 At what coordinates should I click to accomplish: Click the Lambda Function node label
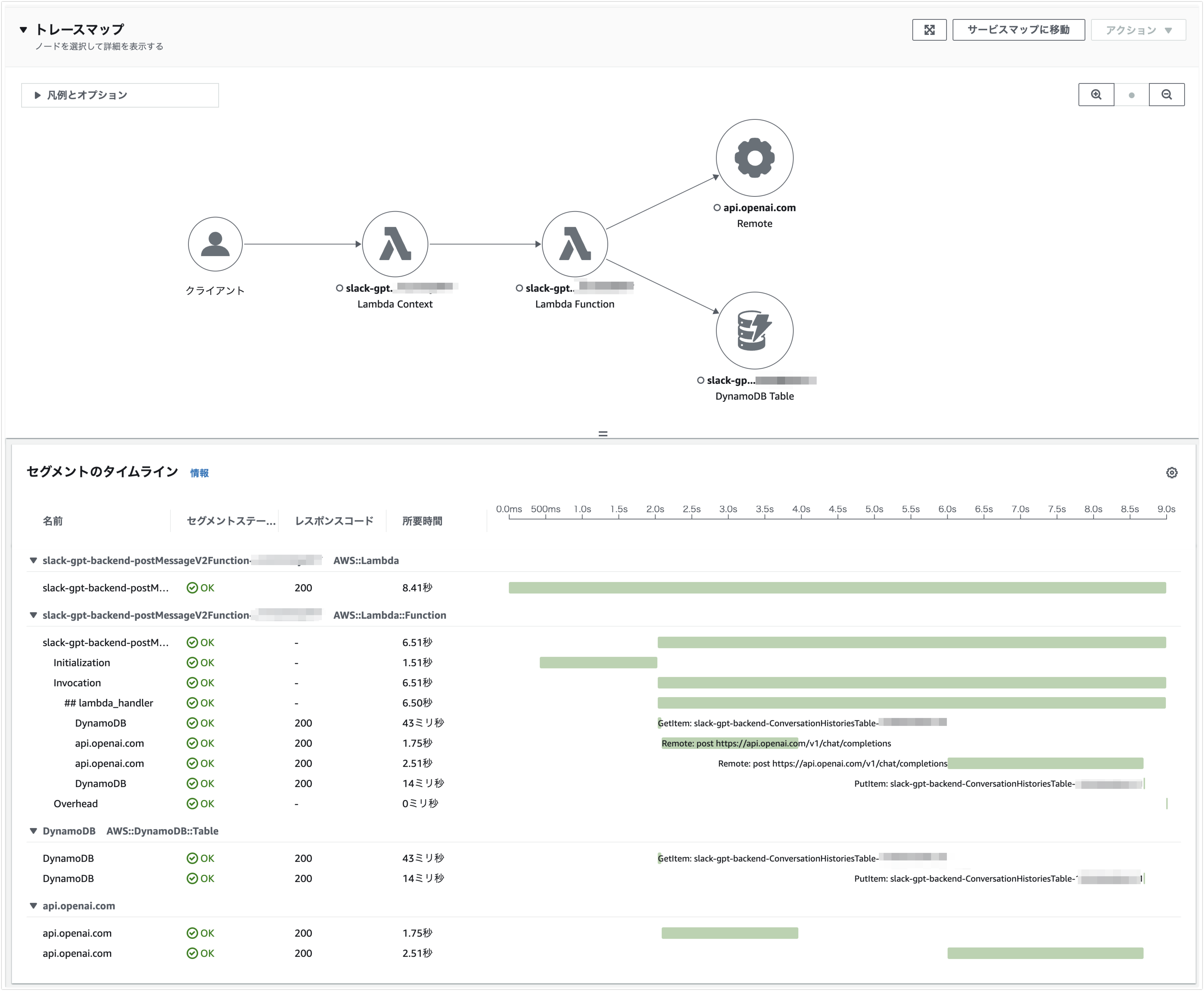575,304
